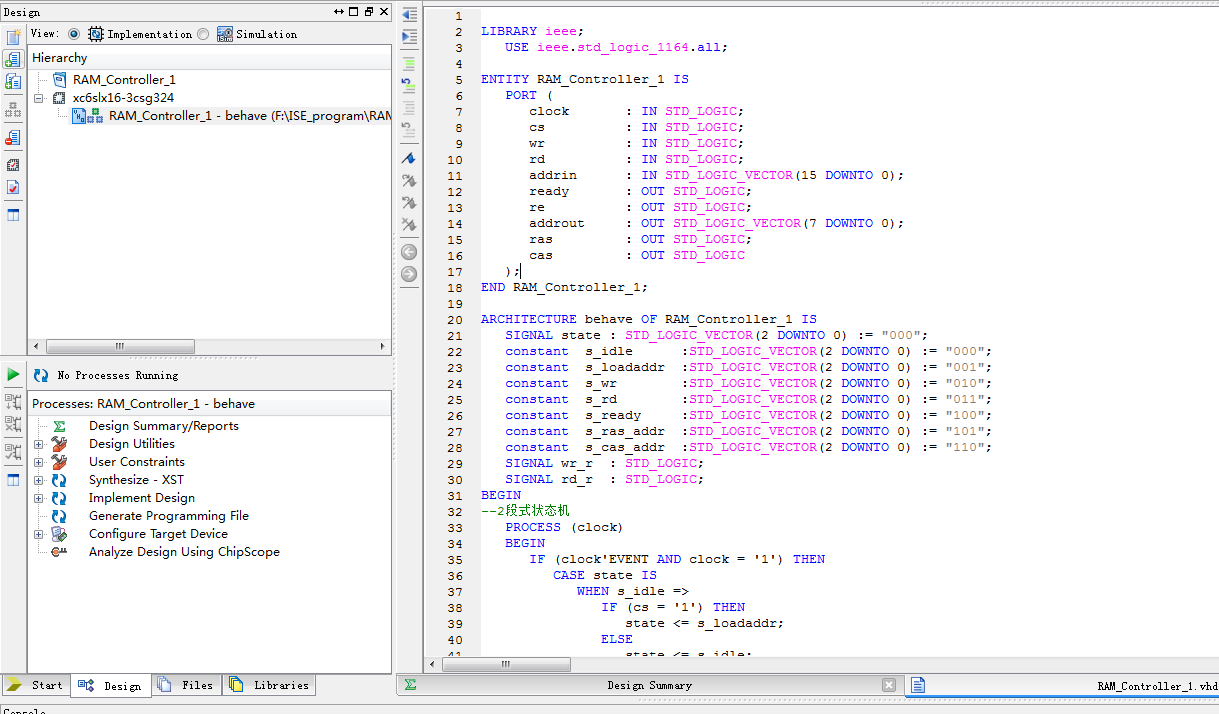
Task: Click the Analyze Design Using ChipScope icon
Action: point(60,552)
